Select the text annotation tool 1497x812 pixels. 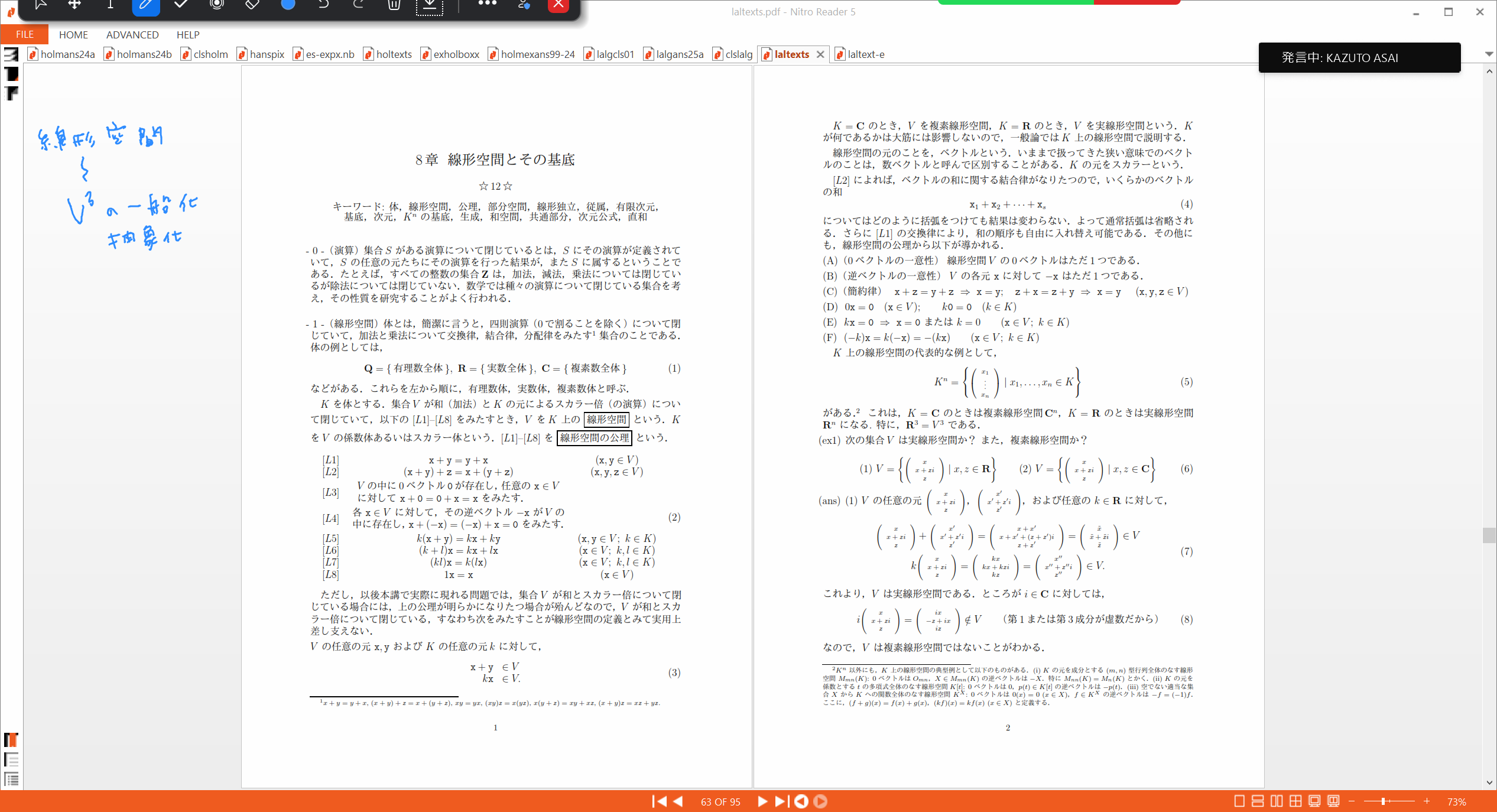point(111,5)
